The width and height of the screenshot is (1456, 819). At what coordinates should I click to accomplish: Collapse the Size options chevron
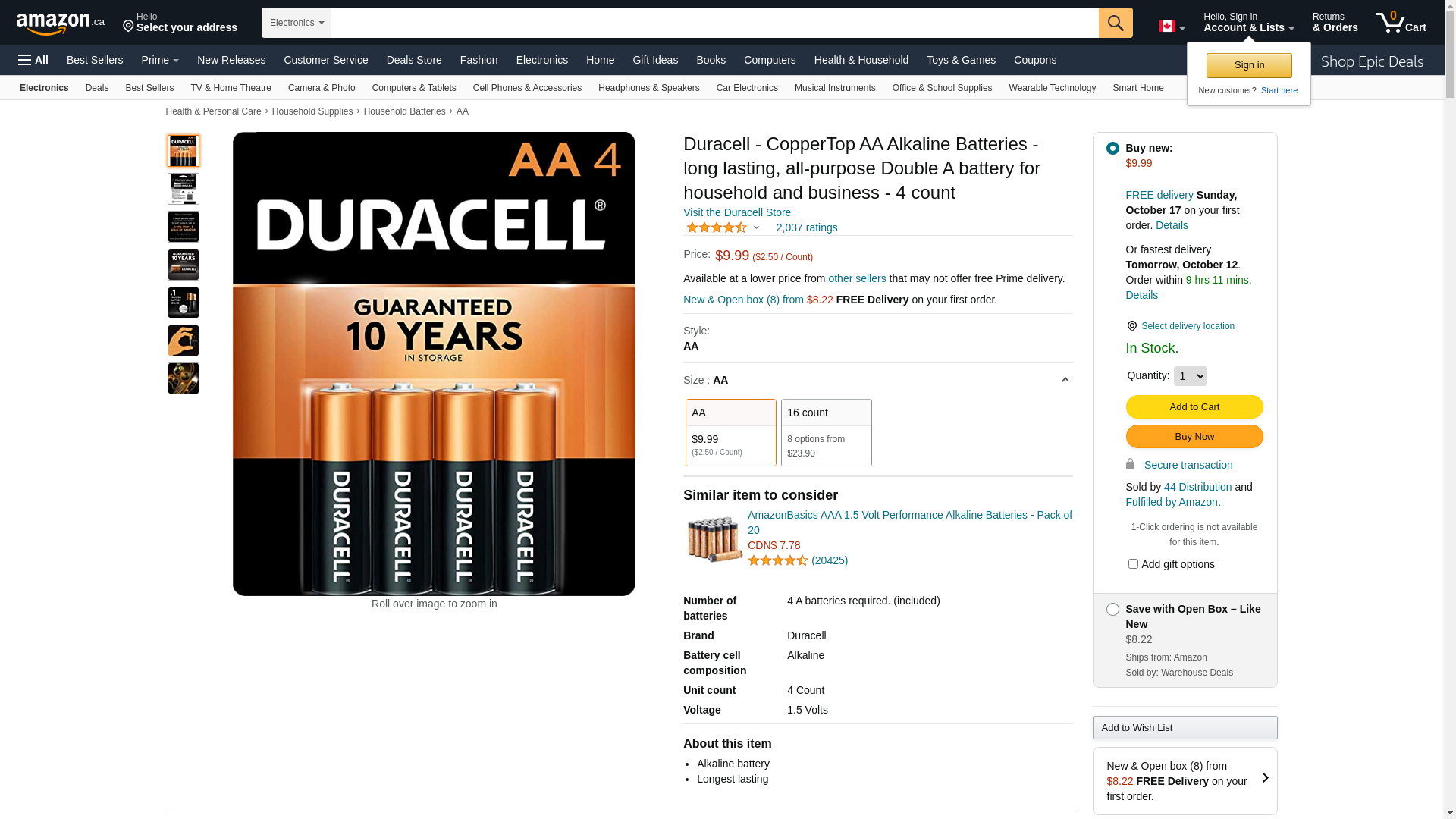pyautogui.click(x=1065, y=380)
